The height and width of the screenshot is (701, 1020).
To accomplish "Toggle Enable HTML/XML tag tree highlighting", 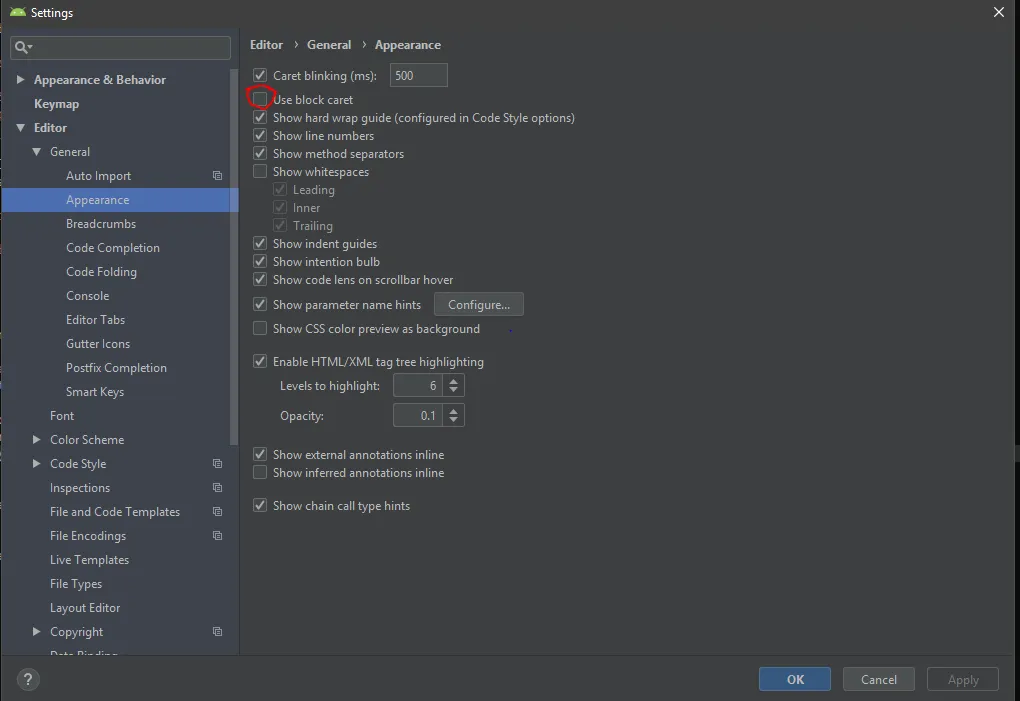I will (x=260, y=362).
